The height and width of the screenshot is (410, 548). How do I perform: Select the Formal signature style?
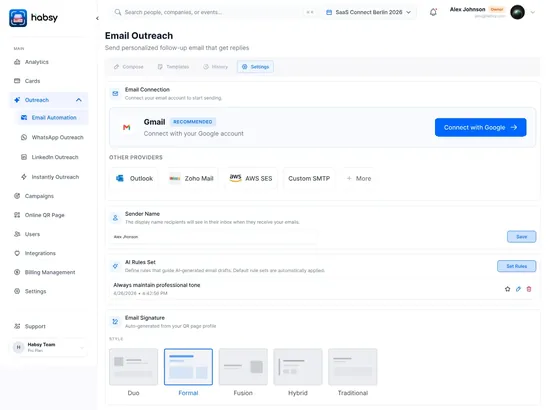tap(188, 367)
